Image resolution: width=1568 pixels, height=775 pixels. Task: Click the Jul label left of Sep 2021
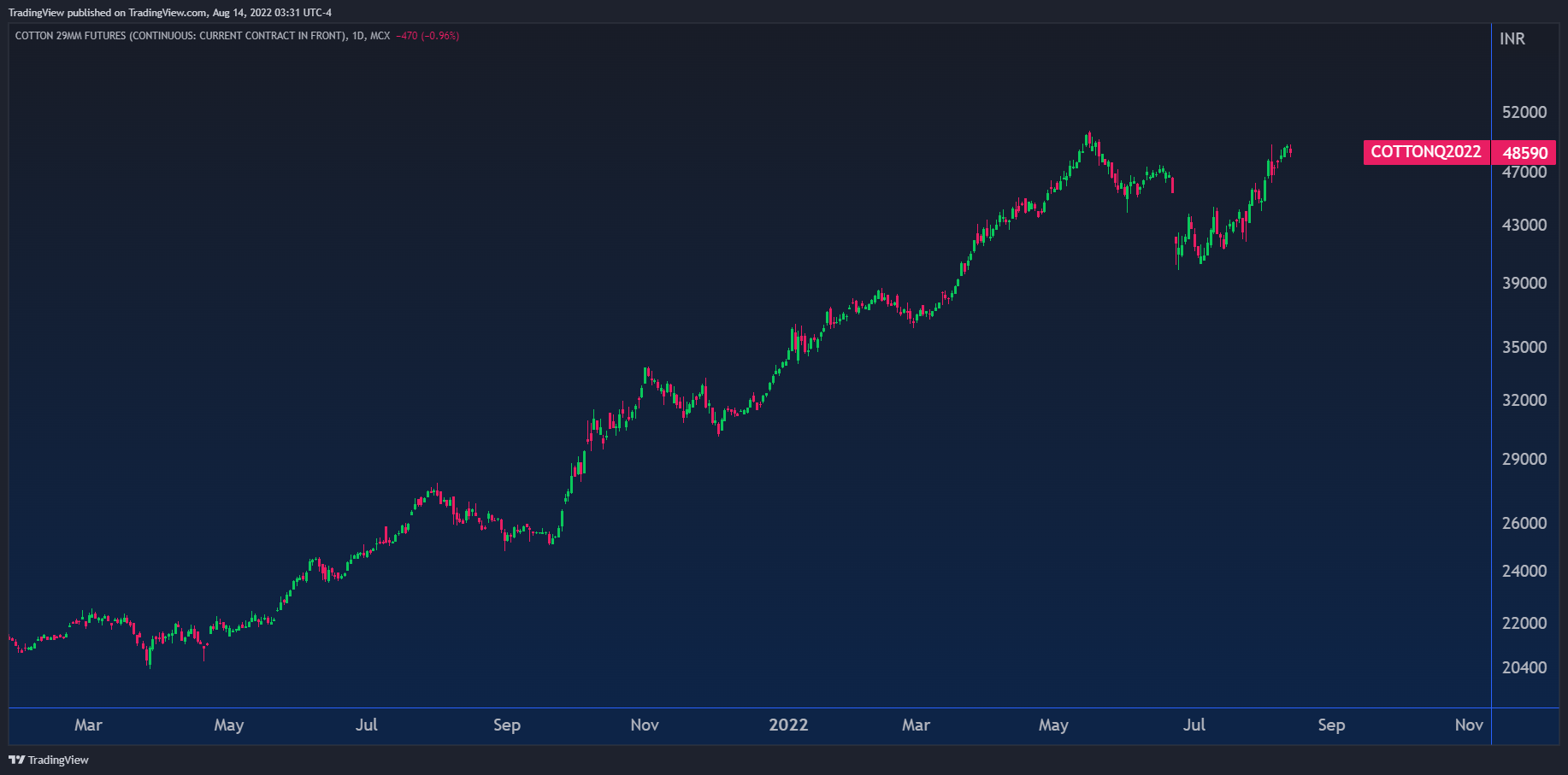(x=366, y=725)
